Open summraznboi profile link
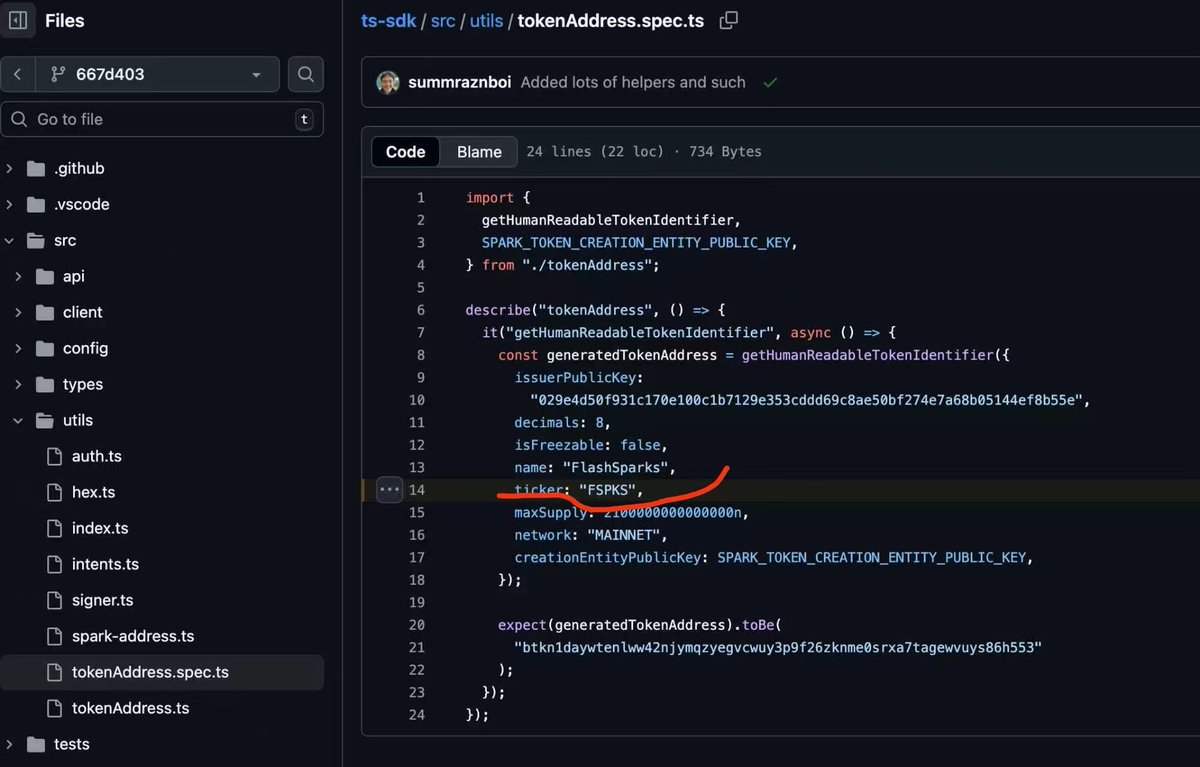 click(x=460, y=83)
